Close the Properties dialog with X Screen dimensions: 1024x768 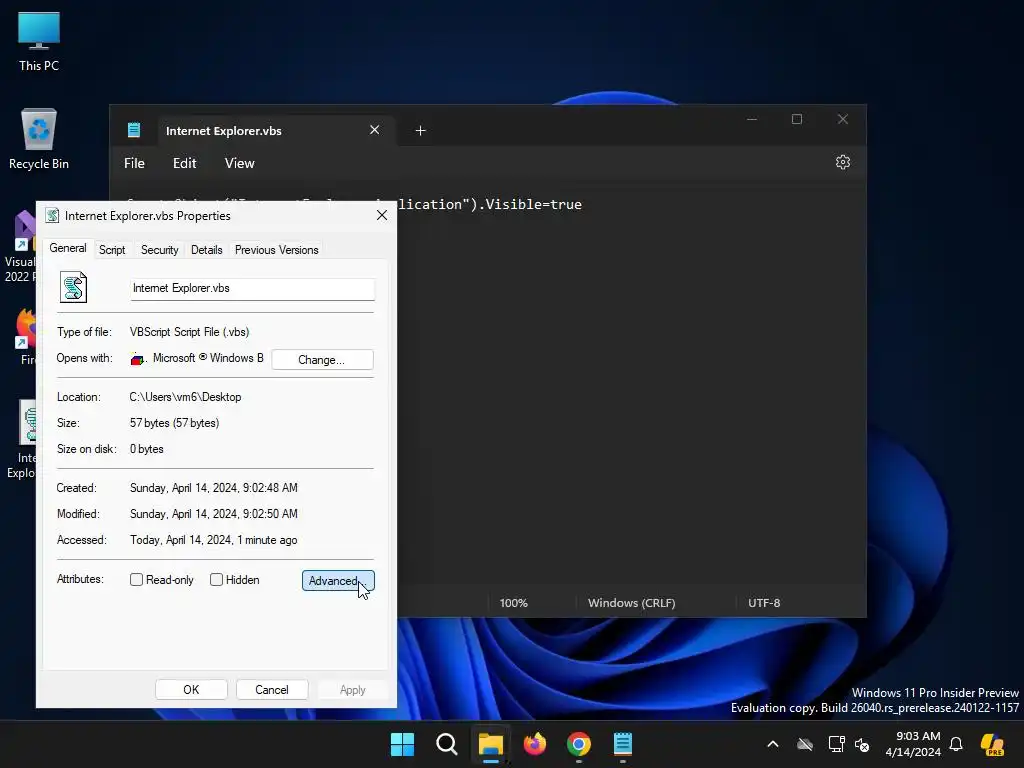click(382, 216)
